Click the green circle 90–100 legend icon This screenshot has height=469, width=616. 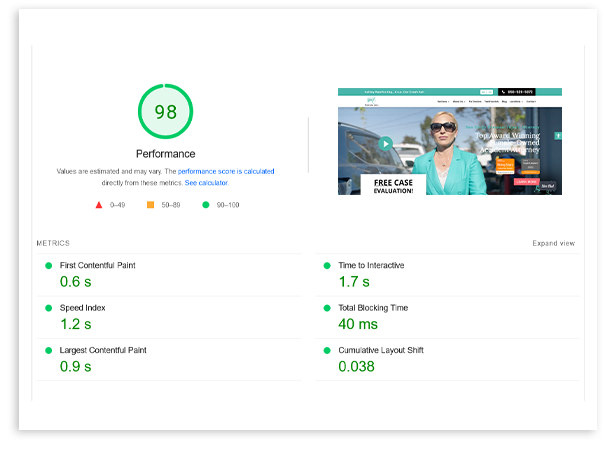click(x=206, y=205)
